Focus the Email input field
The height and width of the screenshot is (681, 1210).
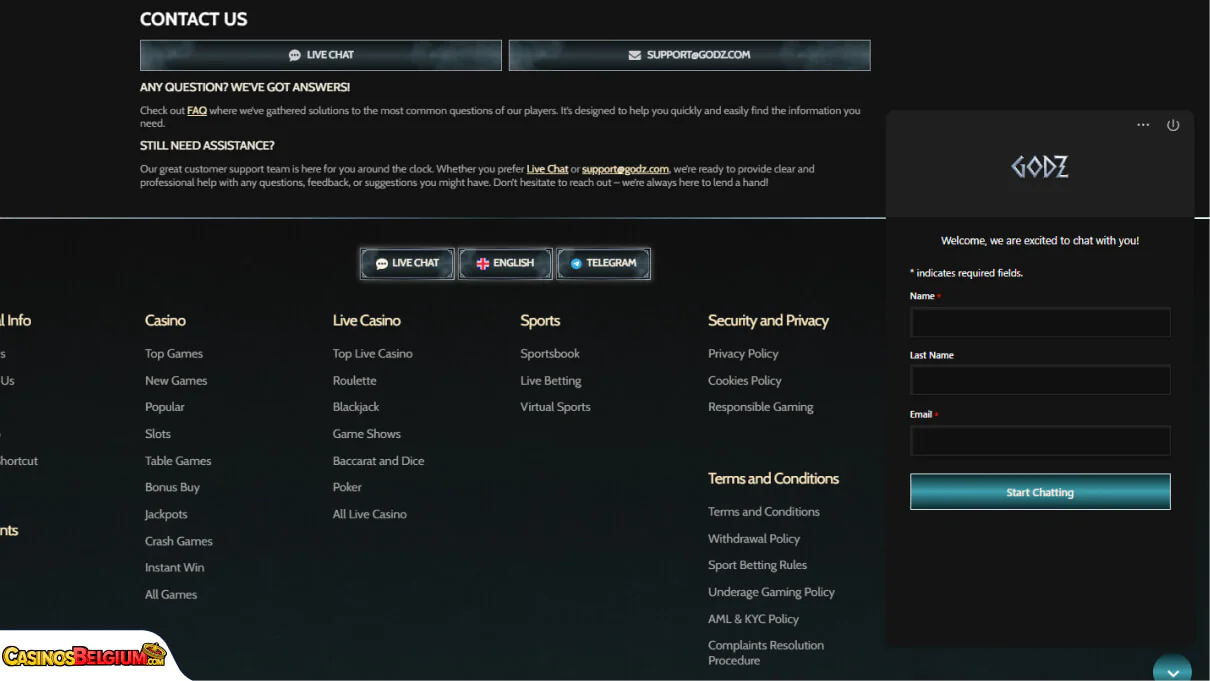point(1040,441)
